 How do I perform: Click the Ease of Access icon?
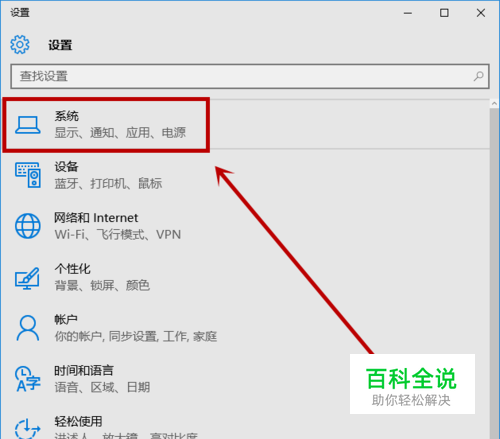coord(28,429)
